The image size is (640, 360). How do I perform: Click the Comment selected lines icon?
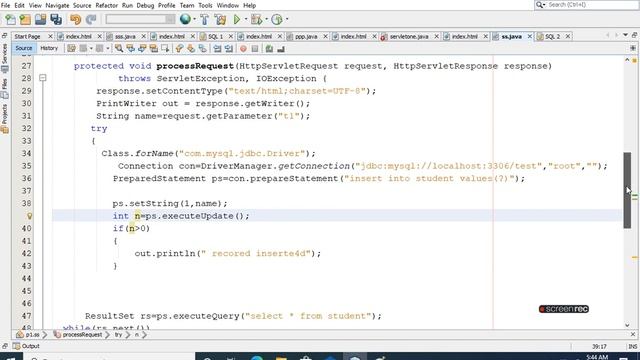269,49
